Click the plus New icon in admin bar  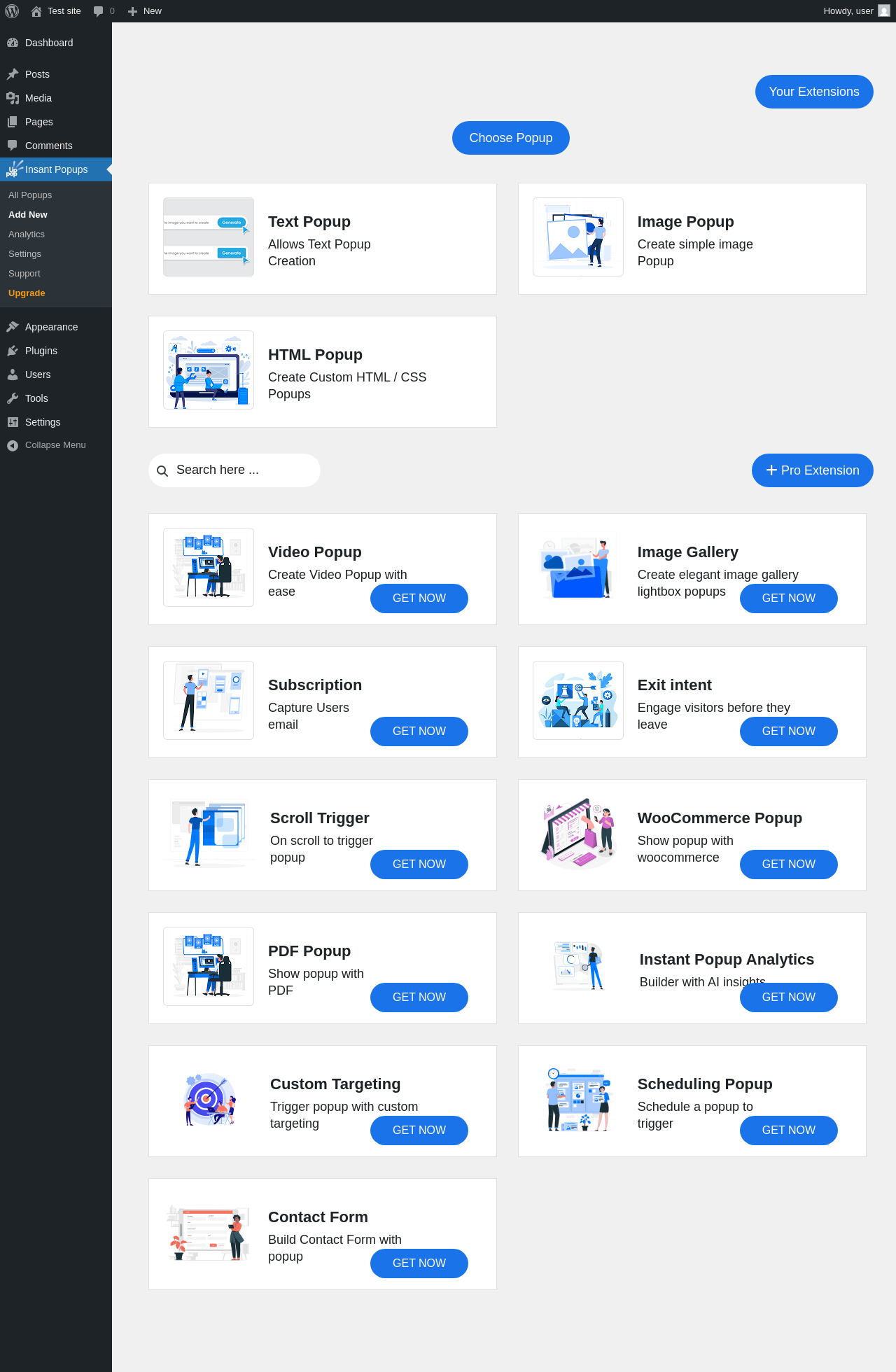[x=132, y=11]
